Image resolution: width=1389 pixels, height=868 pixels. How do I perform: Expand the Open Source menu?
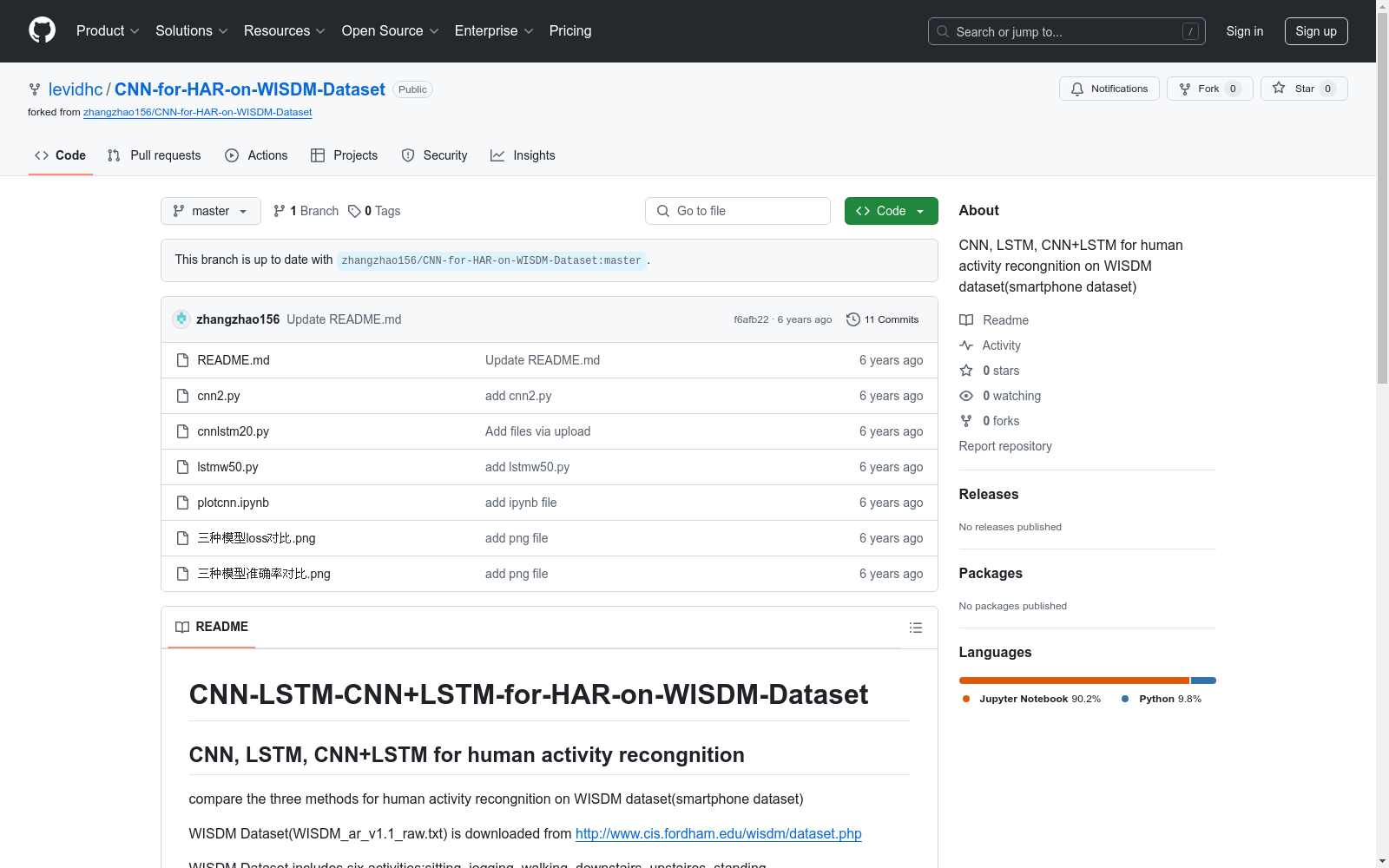[390, 30]
